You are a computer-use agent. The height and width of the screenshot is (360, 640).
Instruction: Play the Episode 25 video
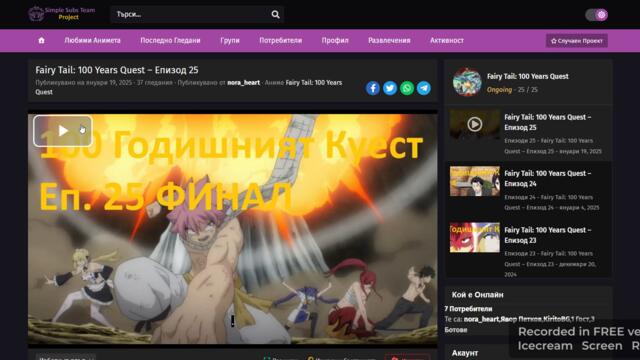[x=63, y=131]
